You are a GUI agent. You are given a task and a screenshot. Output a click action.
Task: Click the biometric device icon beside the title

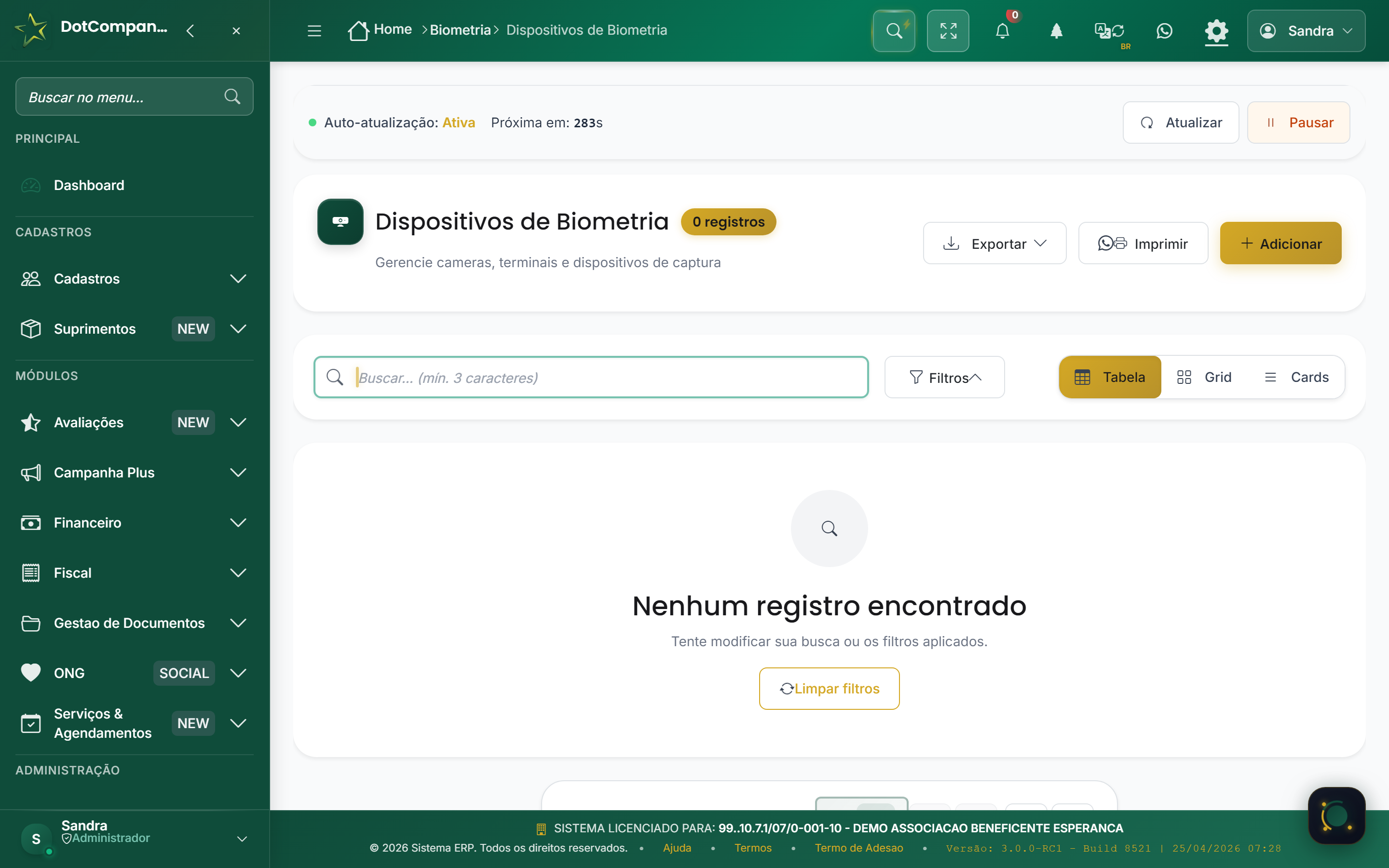pos(340,222)
